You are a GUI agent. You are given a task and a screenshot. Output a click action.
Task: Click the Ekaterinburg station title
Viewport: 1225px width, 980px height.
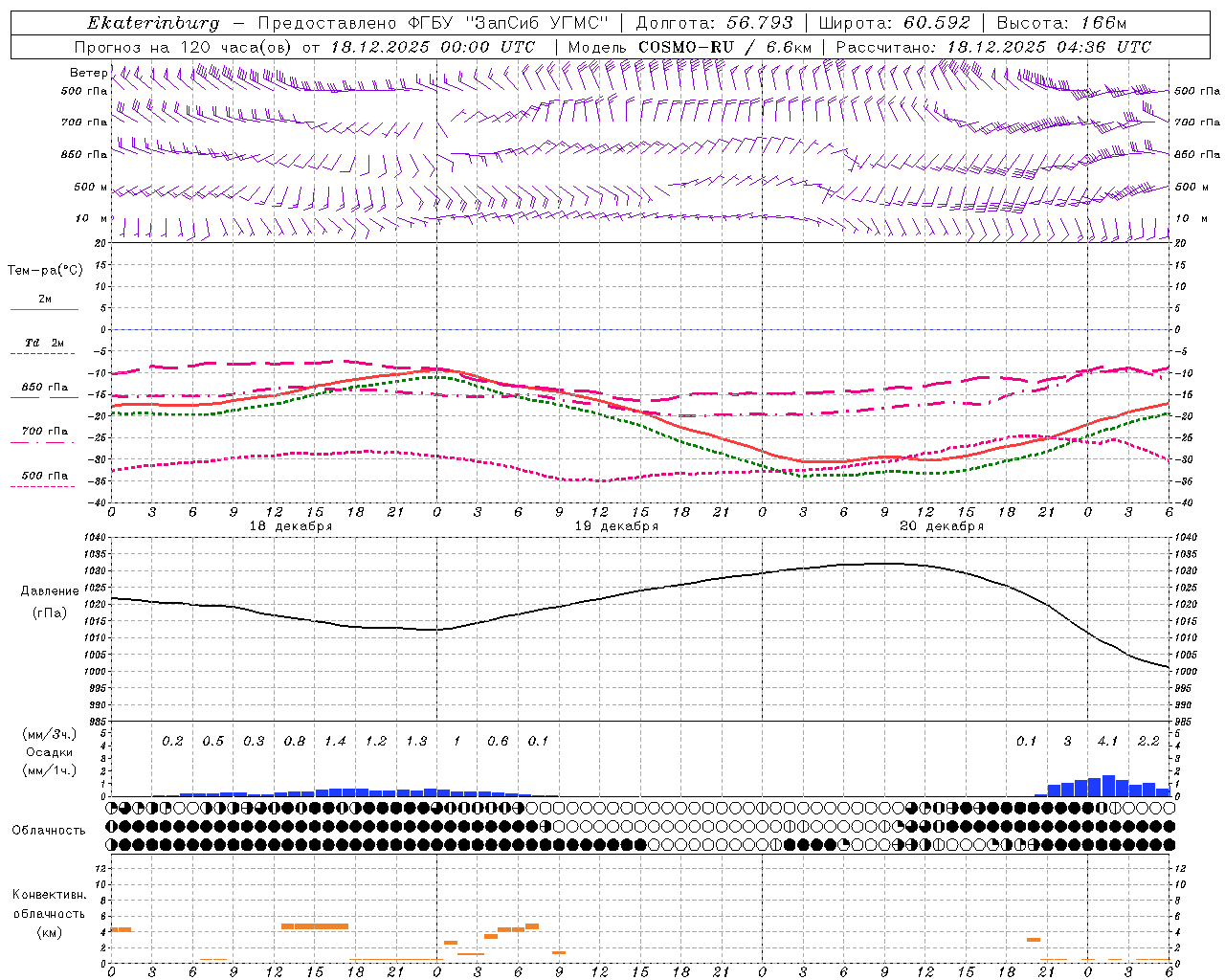[x=153, y=23]
